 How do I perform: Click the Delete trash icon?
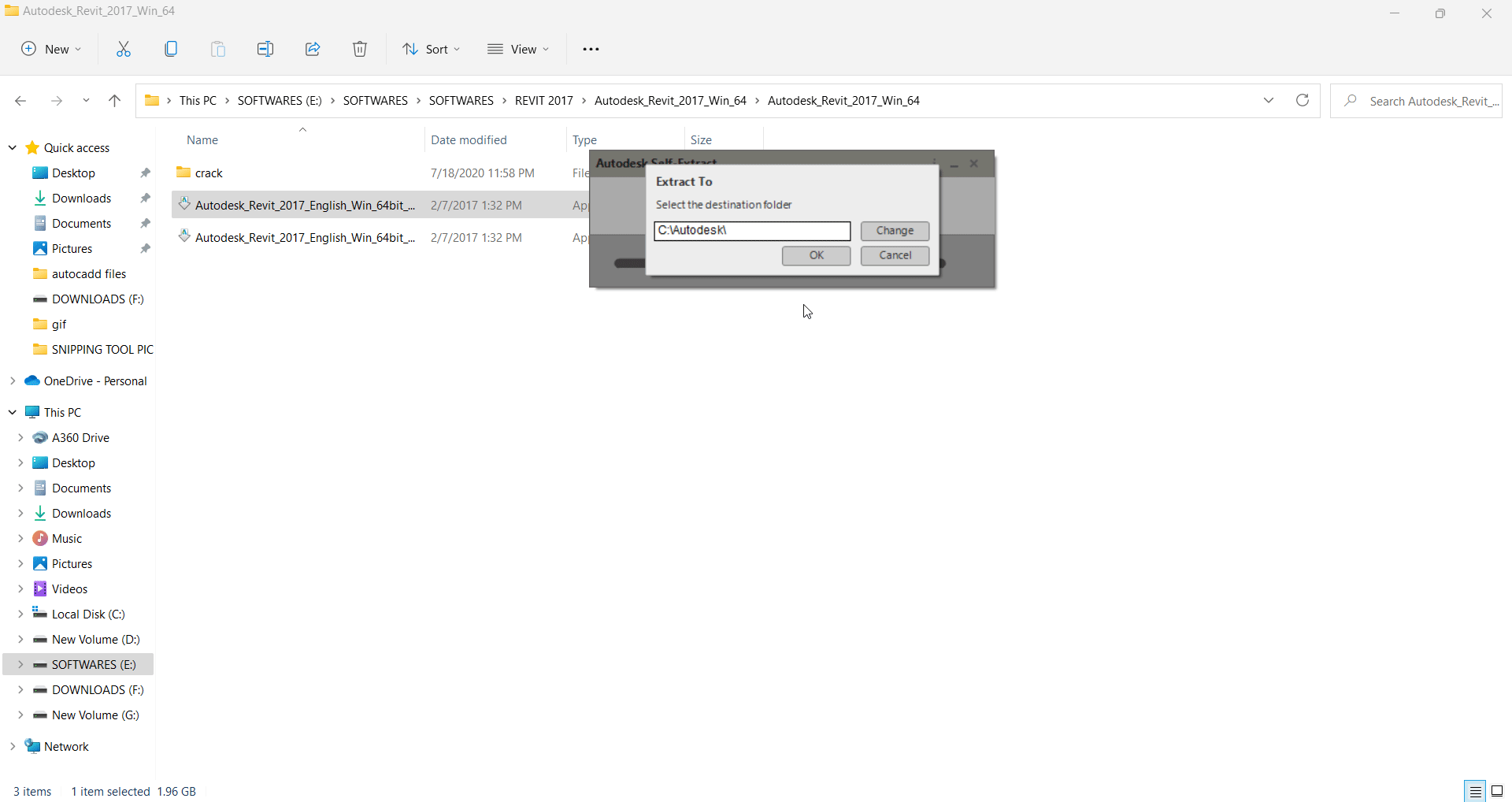(x=360, y=49)
